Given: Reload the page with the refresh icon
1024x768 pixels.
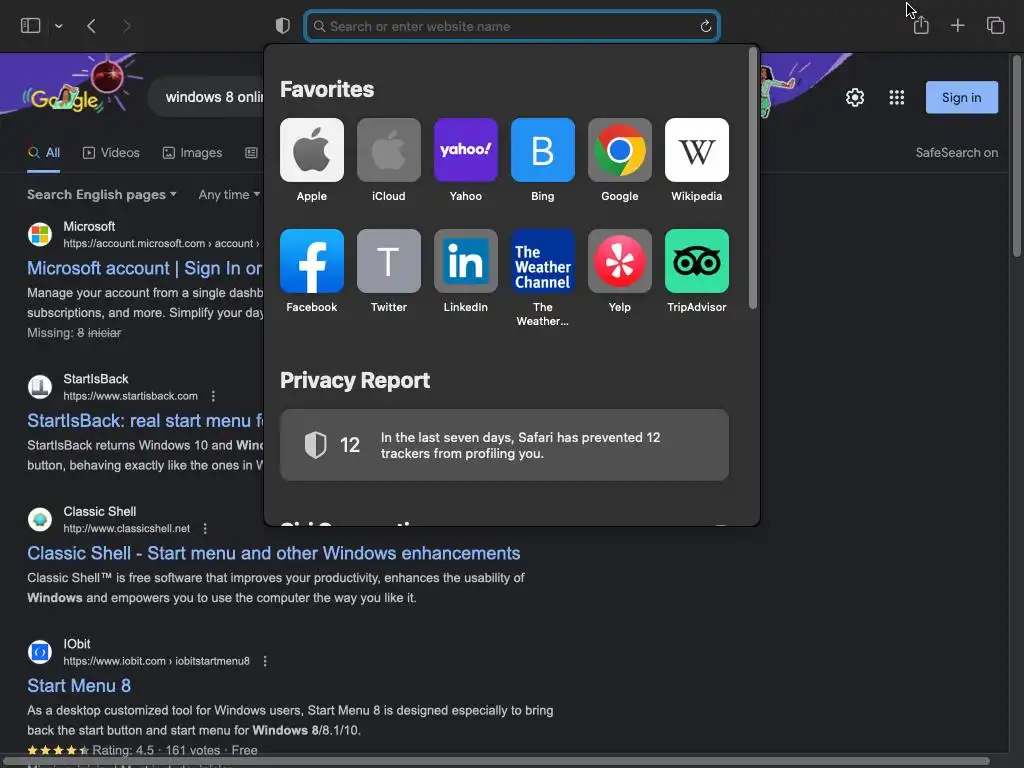Looking at the screenshot, I should pos(705,26).
